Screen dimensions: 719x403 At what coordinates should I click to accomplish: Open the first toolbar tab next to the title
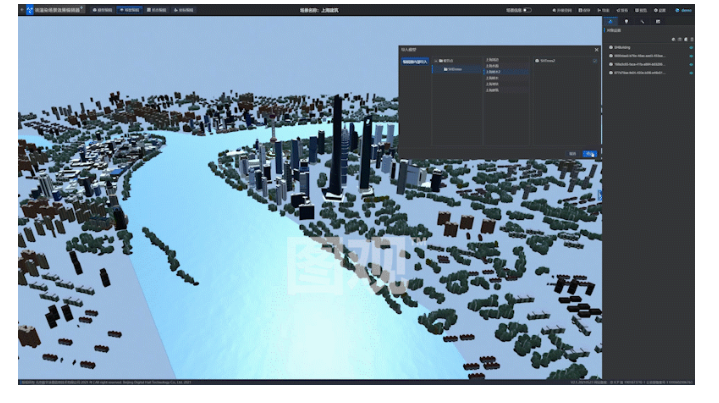click(x=102, y=10)
